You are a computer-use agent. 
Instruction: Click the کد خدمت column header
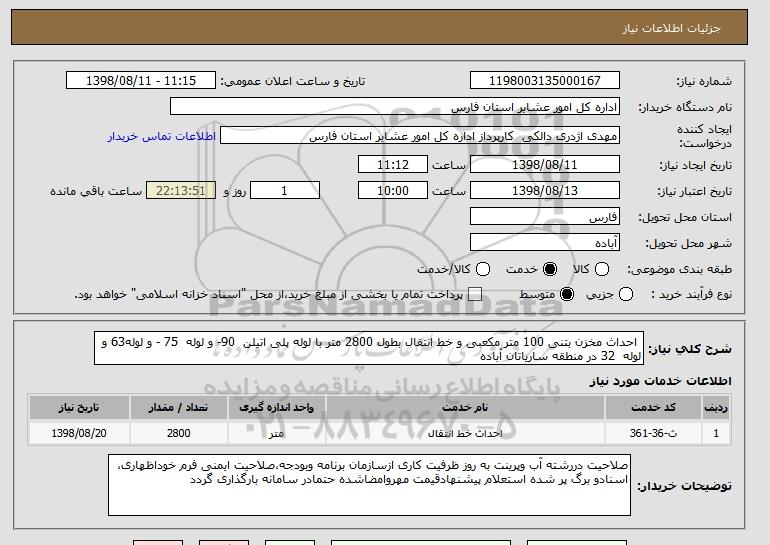pos(653,408)
